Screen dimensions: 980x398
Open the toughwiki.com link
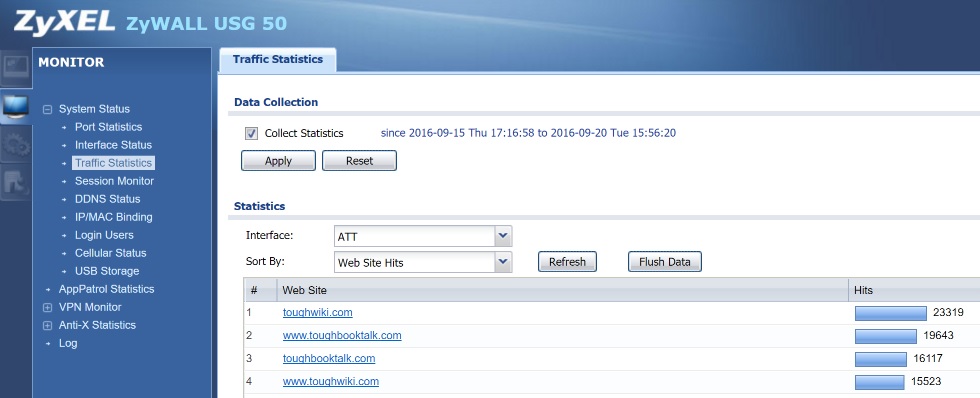318,312
